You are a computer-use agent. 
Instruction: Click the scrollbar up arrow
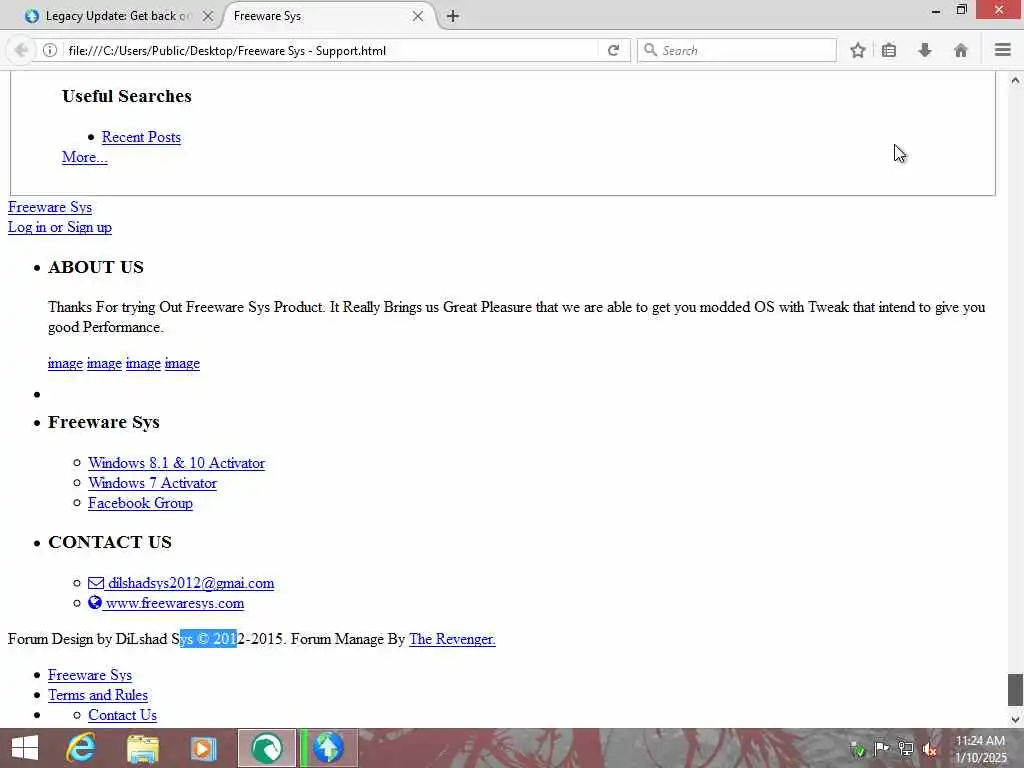click(1015, 80)
